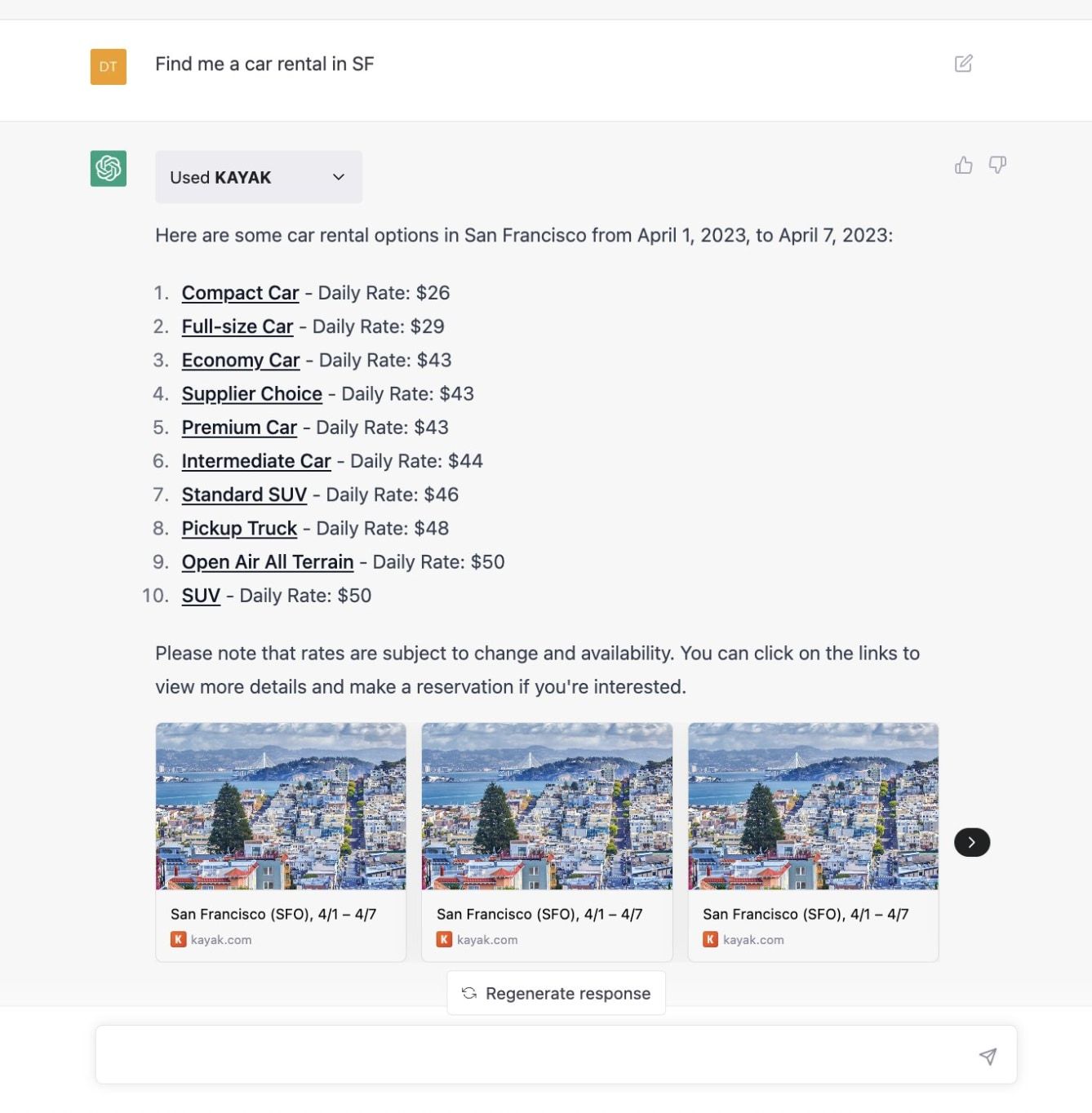Open the second San Francisco Kayak card
Image resolution: width=1092 pixels, height=1113 pixels.
click(x=547, y=841)
